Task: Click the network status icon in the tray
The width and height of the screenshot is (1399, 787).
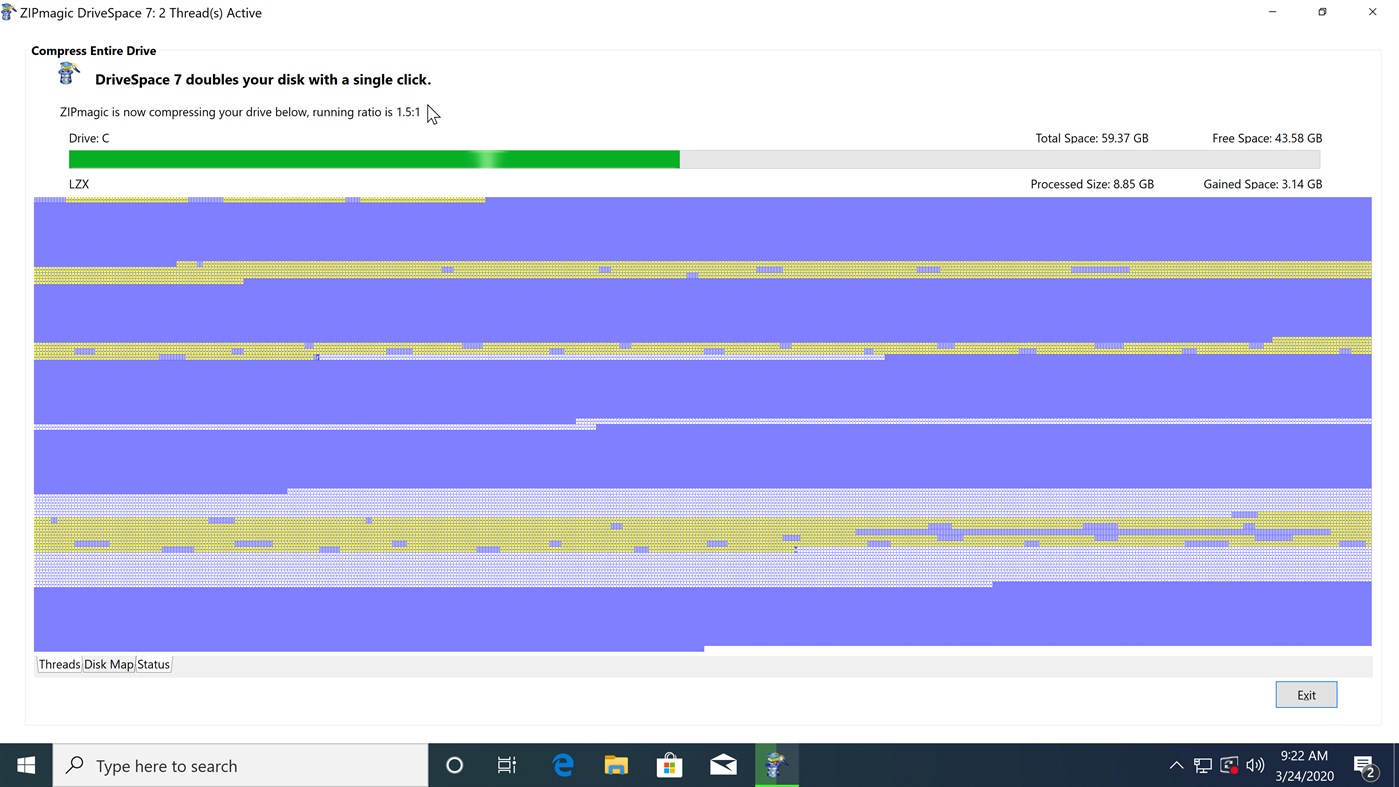Action: (1202, 764)
